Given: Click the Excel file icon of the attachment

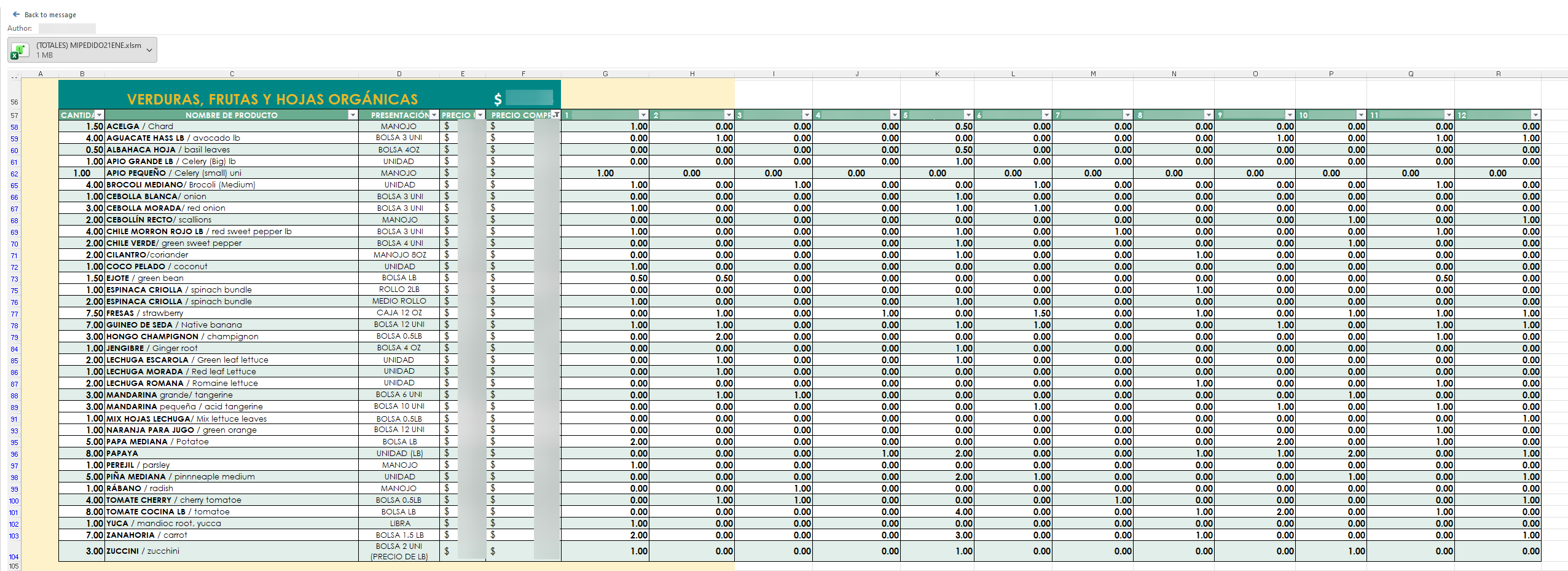Looking at the screenshot, I should pyautogui.click(x=20, y=50).
